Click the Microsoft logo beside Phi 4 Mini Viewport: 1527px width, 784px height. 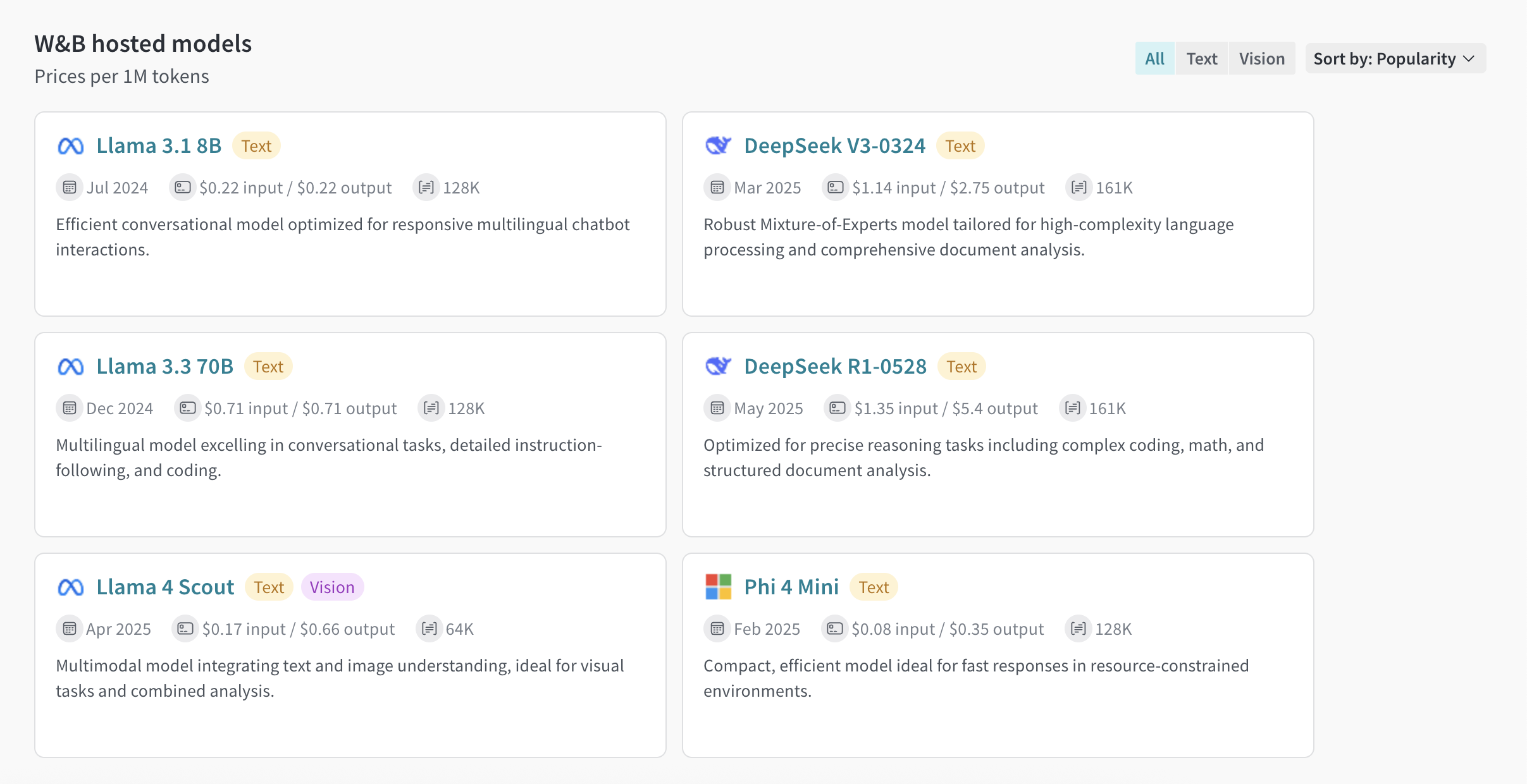pos(718,587)
